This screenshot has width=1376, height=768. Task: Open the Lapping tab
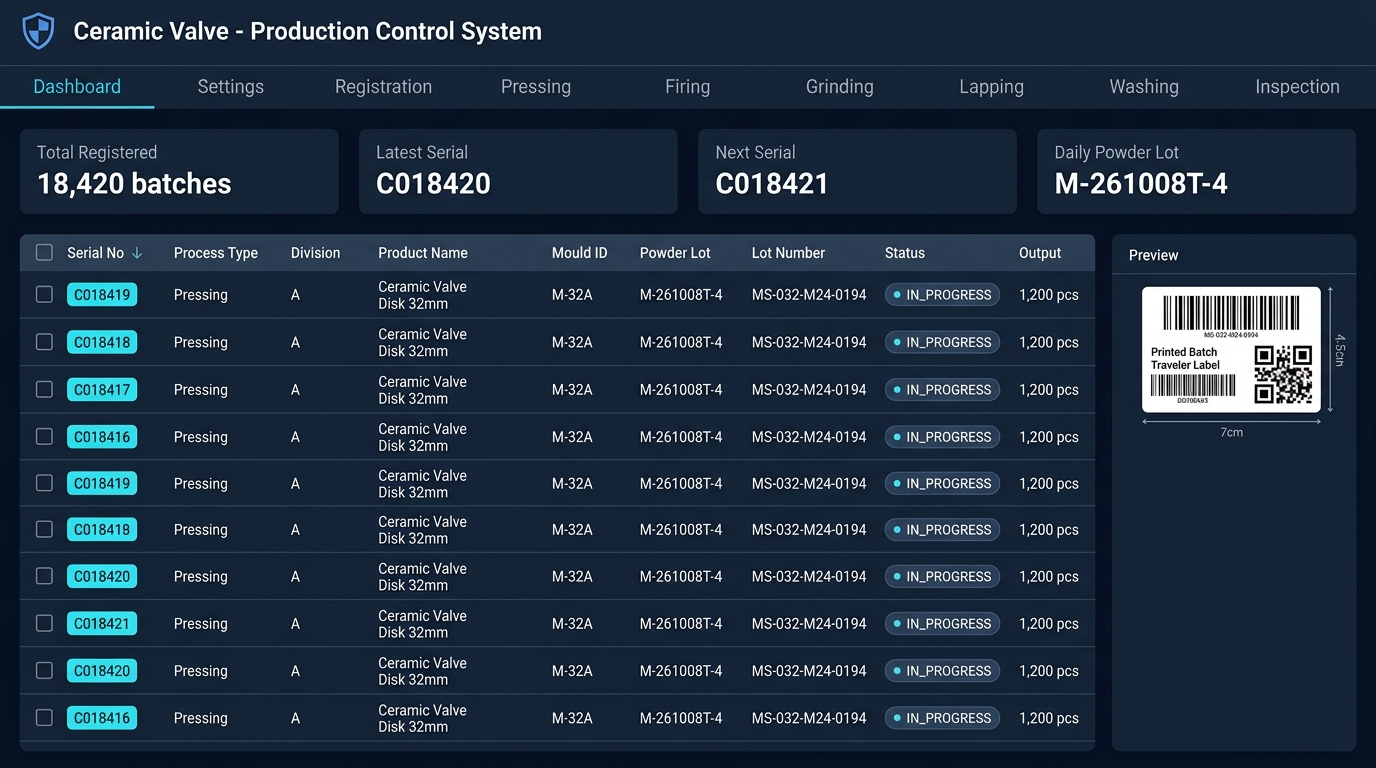pyautogui.click(x=991, y=87)
